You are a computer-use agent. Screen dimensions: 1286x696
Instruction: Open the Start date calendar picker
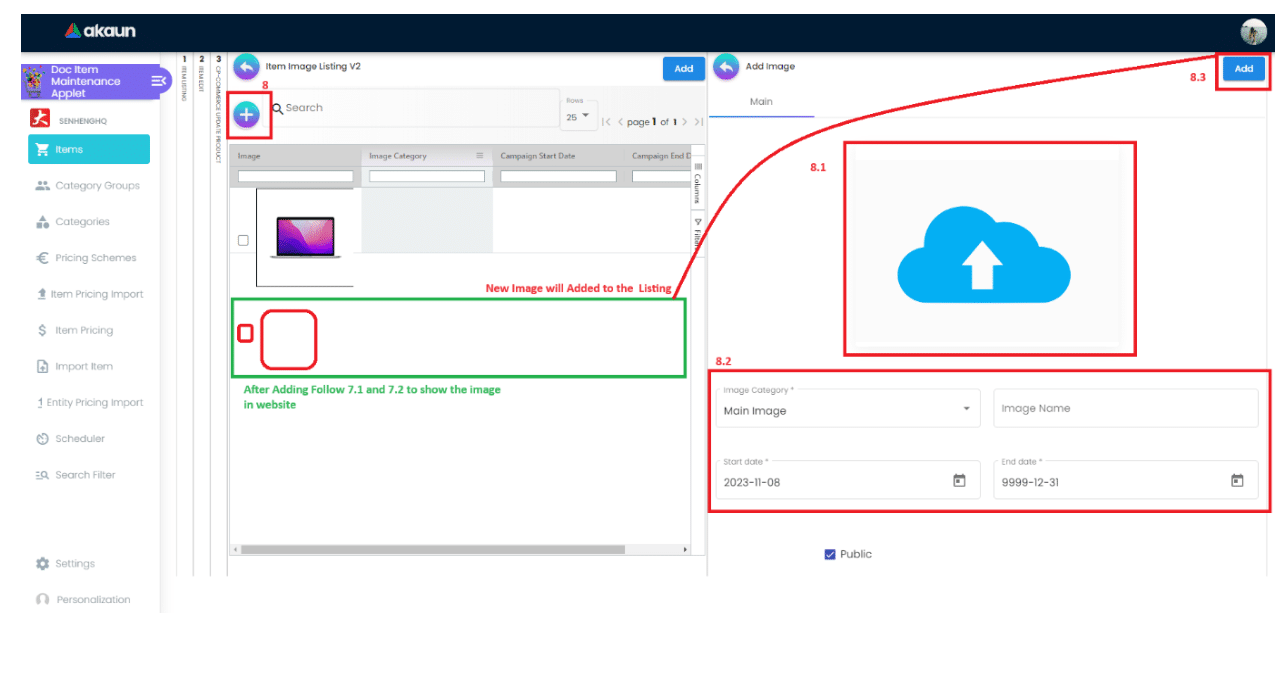(959, 481)
